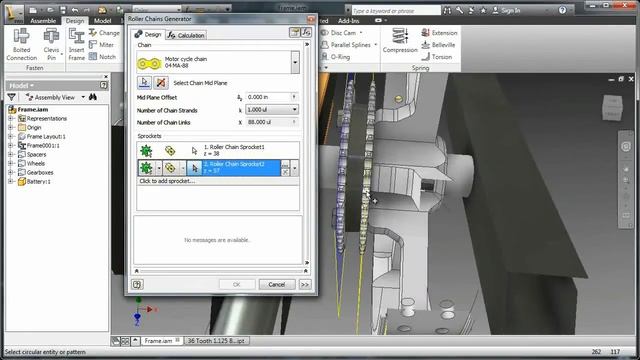Click Redo in quick access toolbar
Image resolution: width=640 pixels, height=360 pixels.
pyautogui.click(x=87, y=10)
